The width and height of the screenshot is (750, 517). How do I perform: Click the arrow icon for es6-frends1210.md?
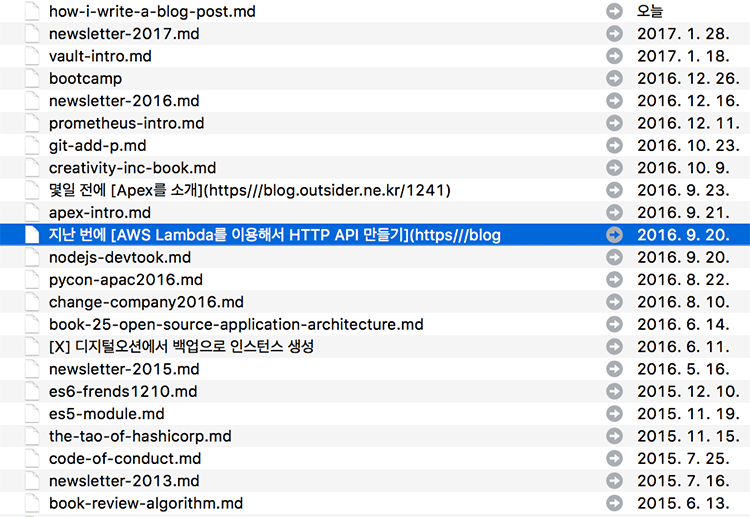click(614, 391)
